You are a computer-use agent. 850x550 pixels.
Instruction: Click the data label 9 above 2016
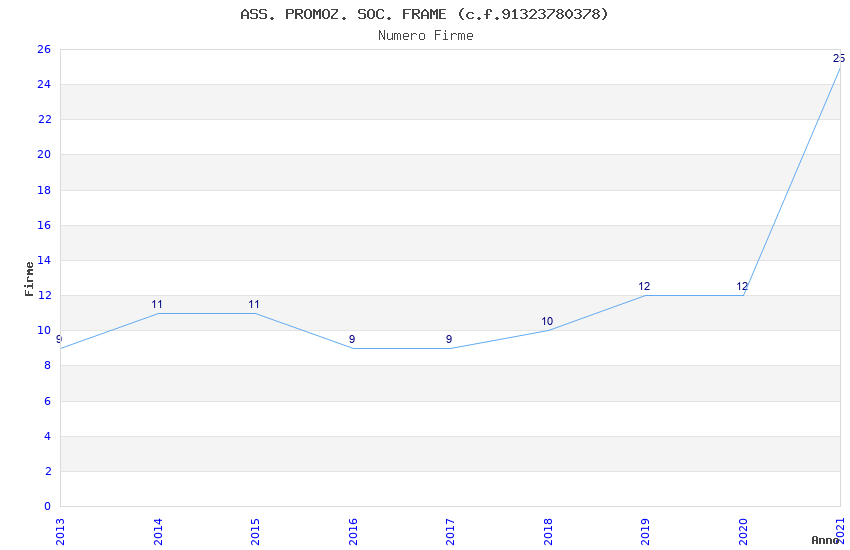[352, 339]
